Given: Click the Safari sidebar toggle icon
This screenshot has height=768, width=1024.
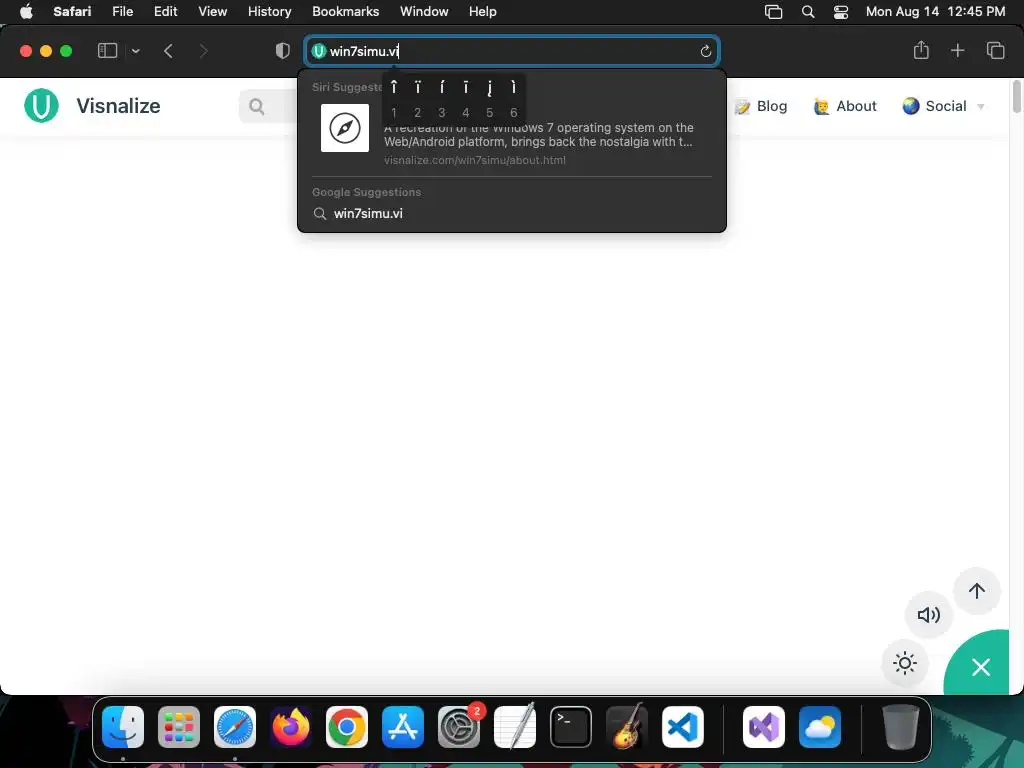Looking at the screenshot, I should pyautogui.click(x=107, y=51).
